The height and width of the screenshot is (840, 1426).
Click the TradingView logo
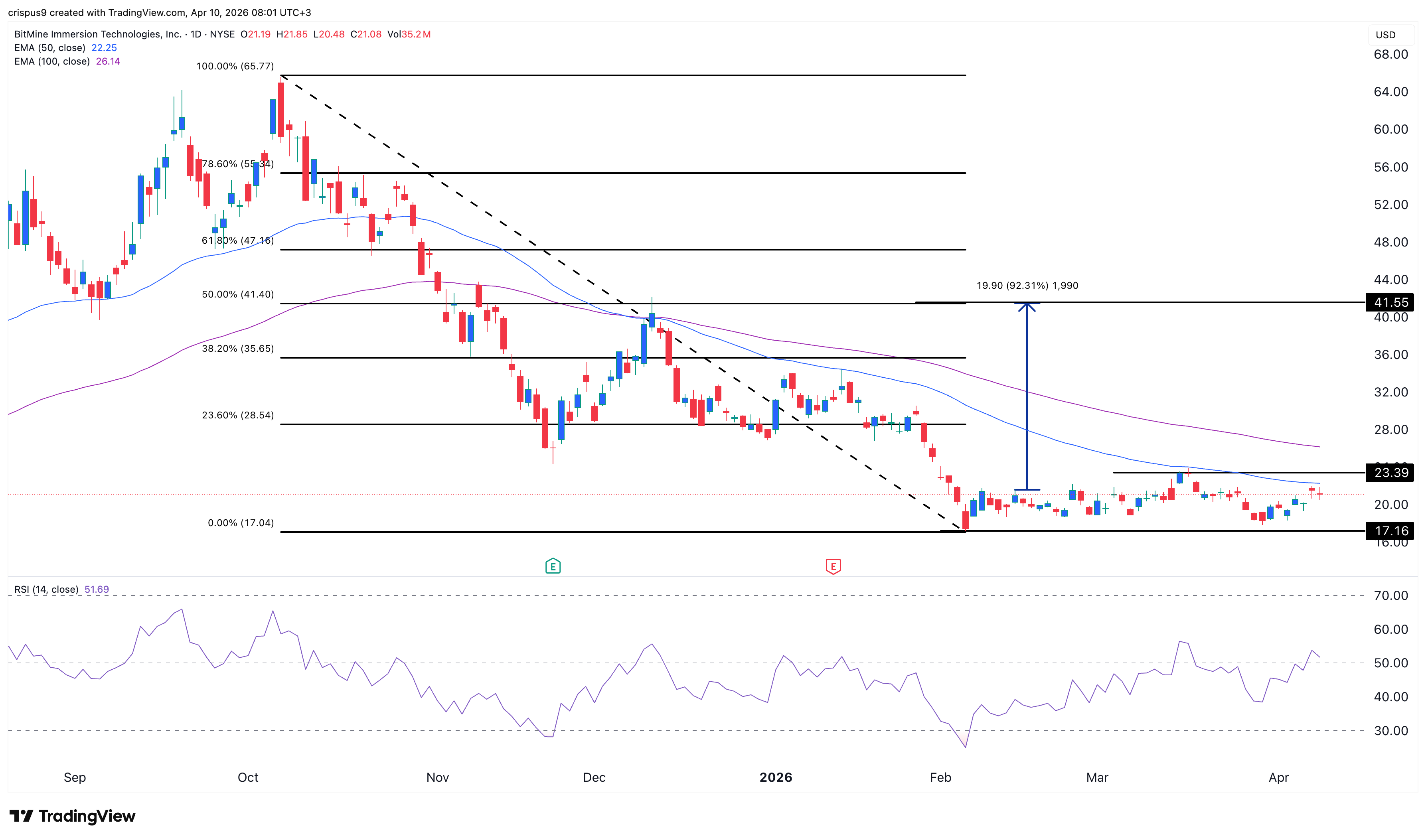[x=73, y=816]
